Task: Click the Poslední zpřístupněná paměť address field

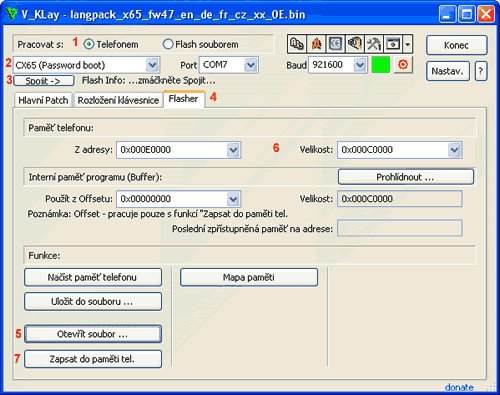Action: click(400, 228)
